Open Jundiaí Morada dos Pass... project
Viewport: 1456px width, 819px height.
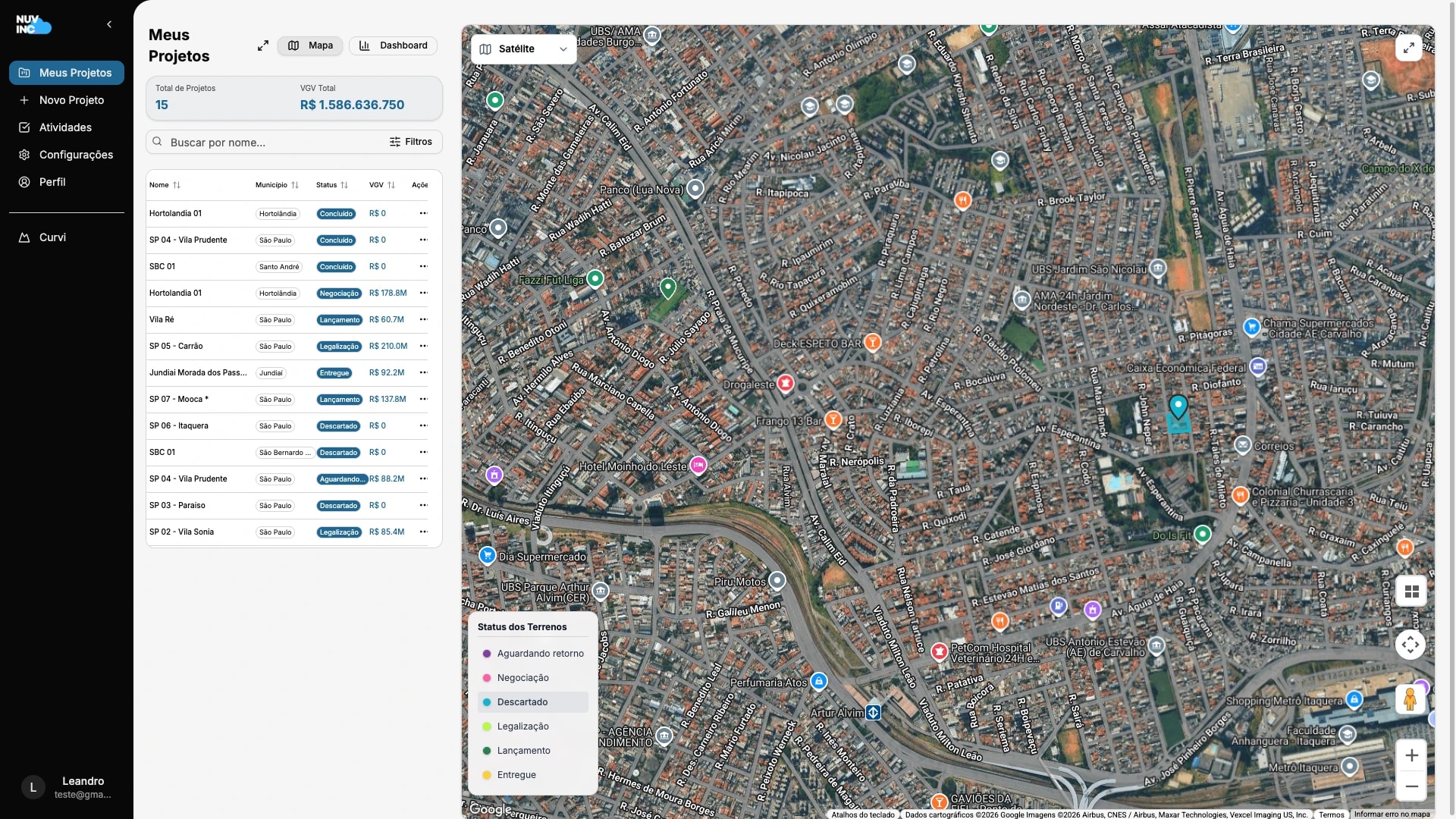coord(198,372)
